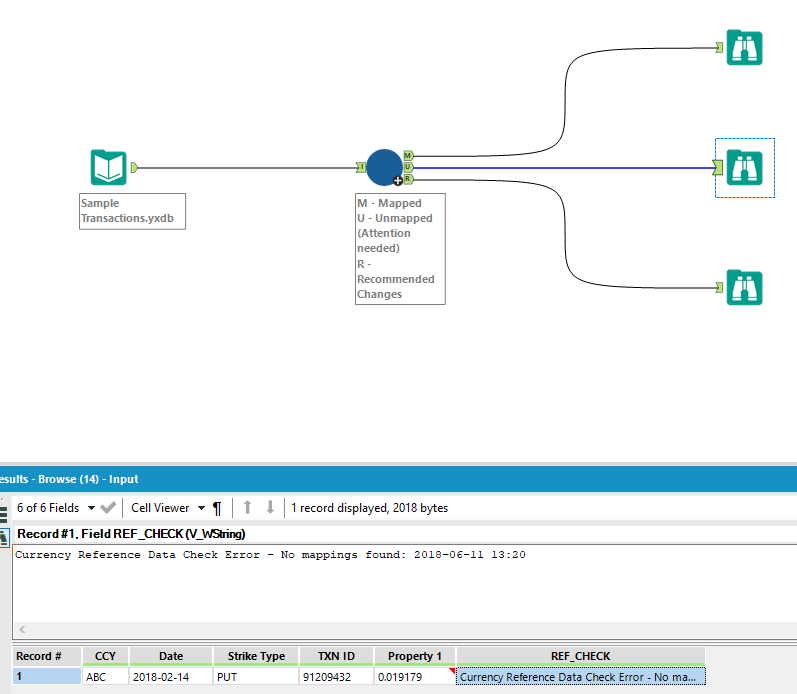Click the middle Browse tool input anchor
Viewport: 797px width, 694px height.
click(718, 167)
